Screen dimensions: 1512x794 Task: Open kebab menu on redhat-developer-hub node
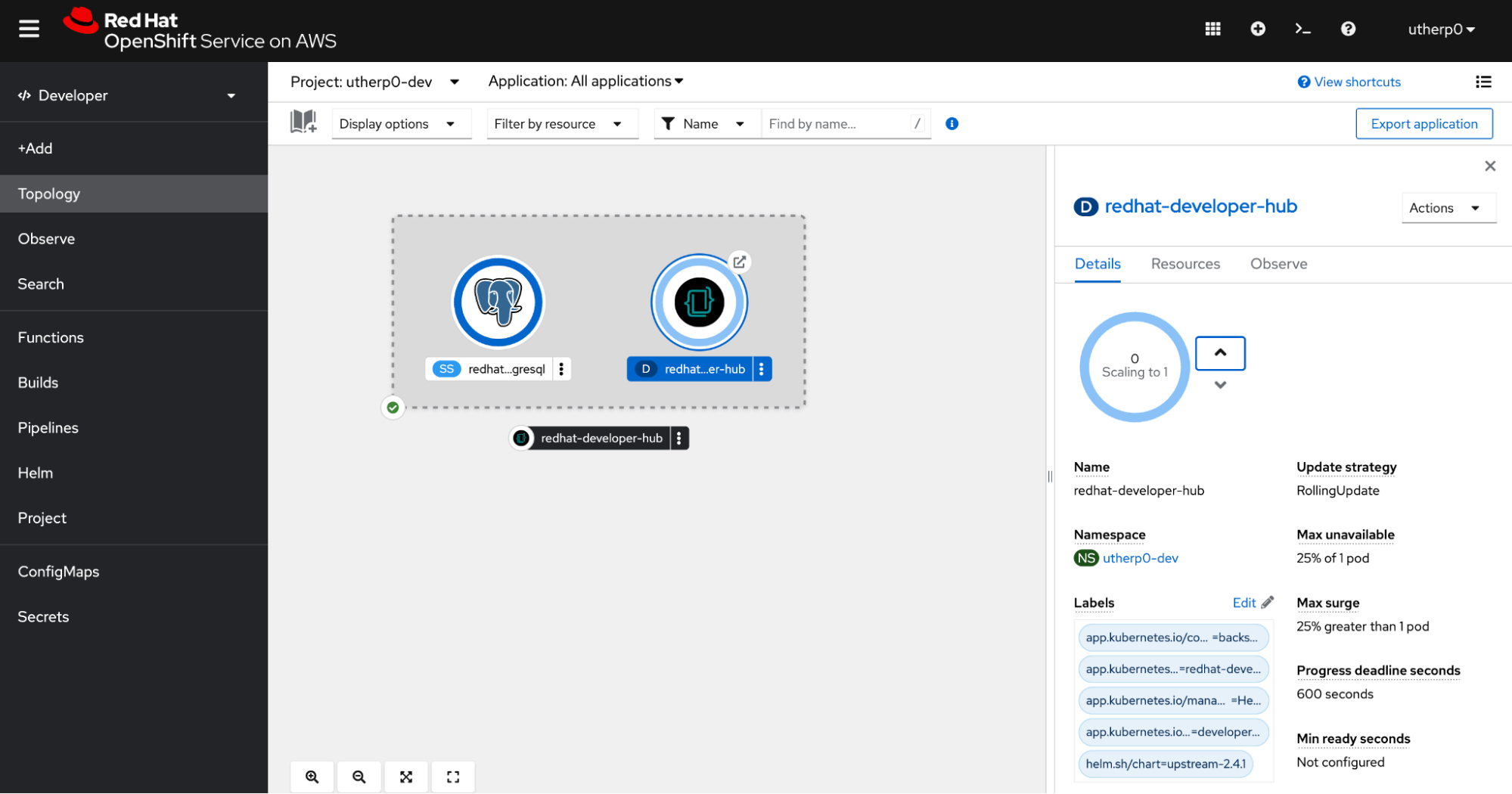(x=761, y=368)
